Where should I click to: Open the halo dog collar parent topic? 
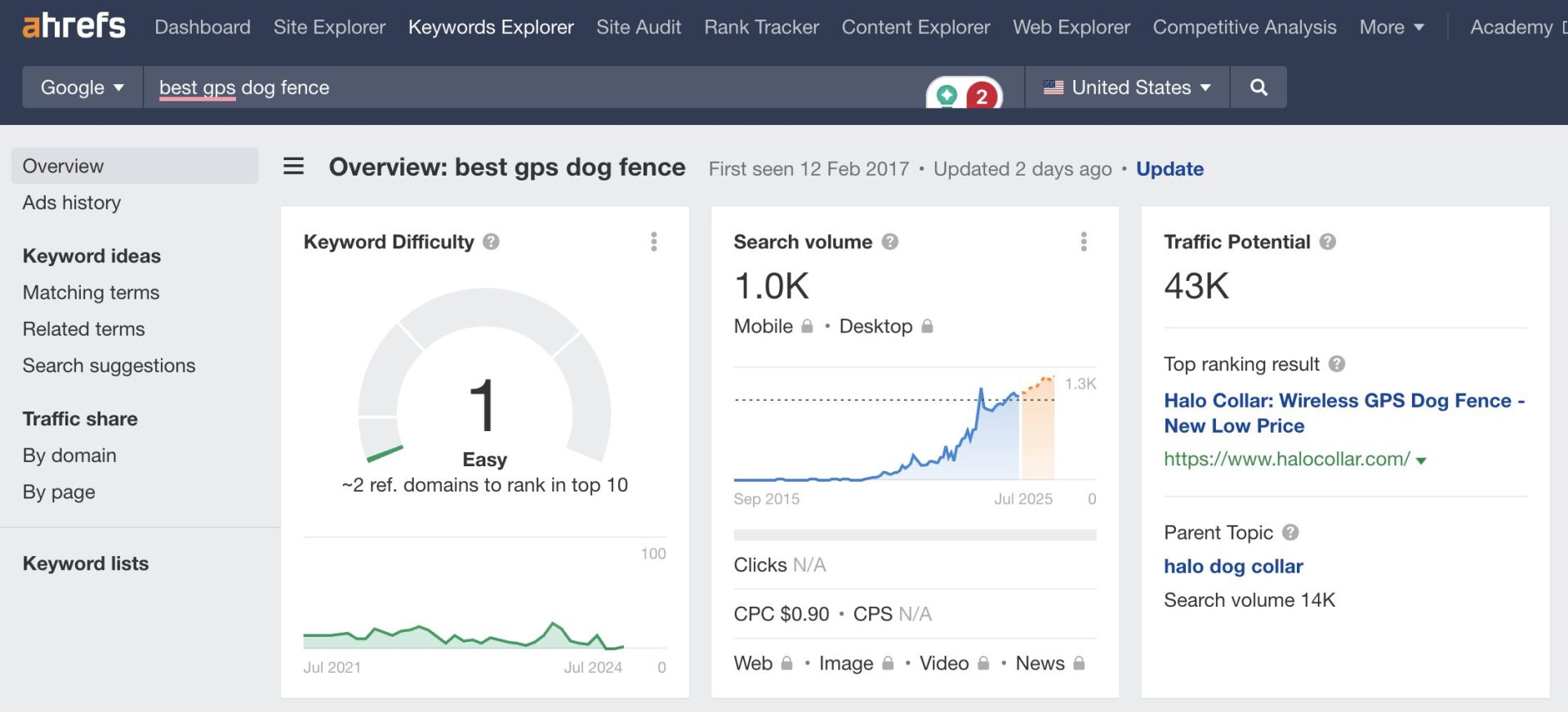coord(1233,567)
